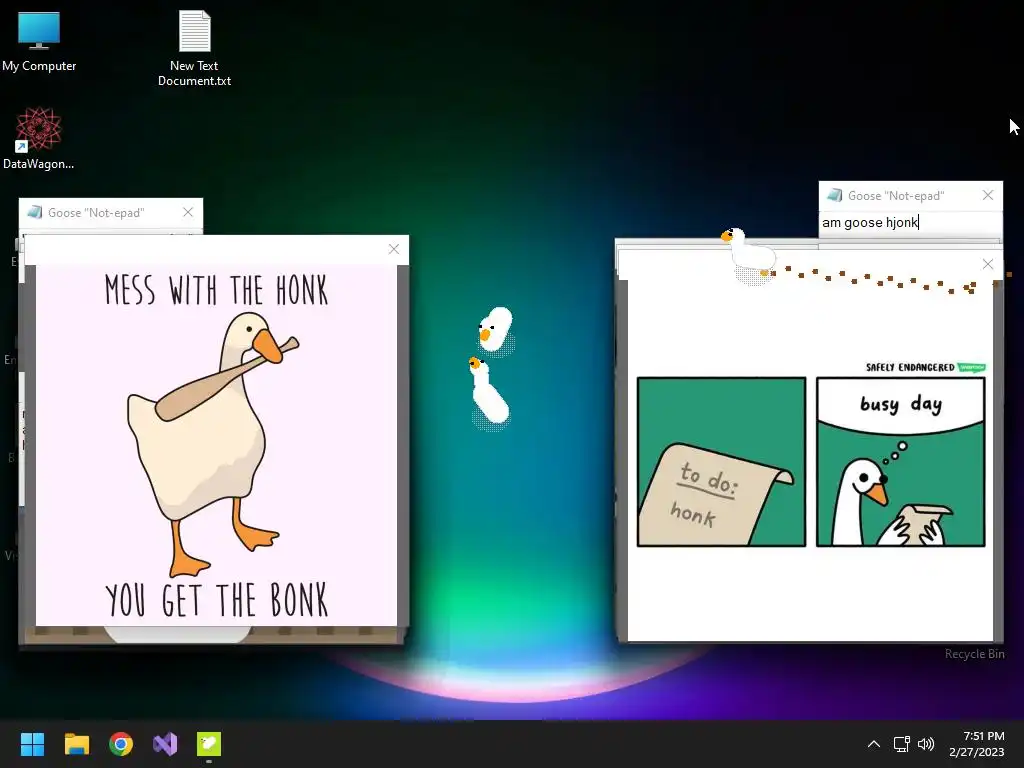Click the right Not-epad window icon
1024x768 pixels.
834,195
